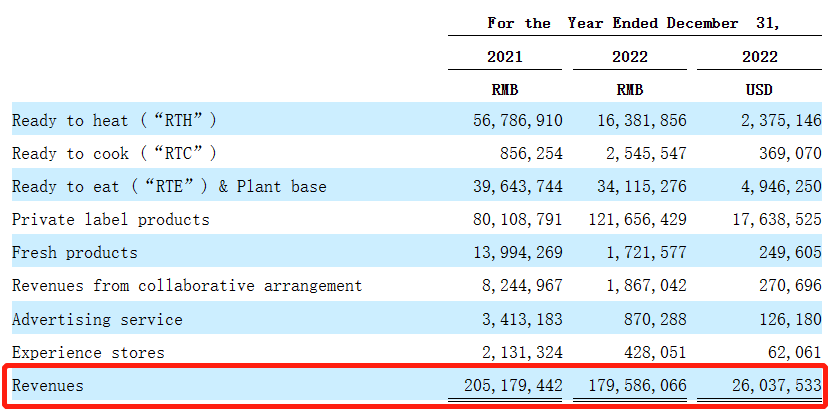This screenshot has height=412, width=839.
Task: Select "For the Year Ended December 31" heading
Action: tap(633, 23)
